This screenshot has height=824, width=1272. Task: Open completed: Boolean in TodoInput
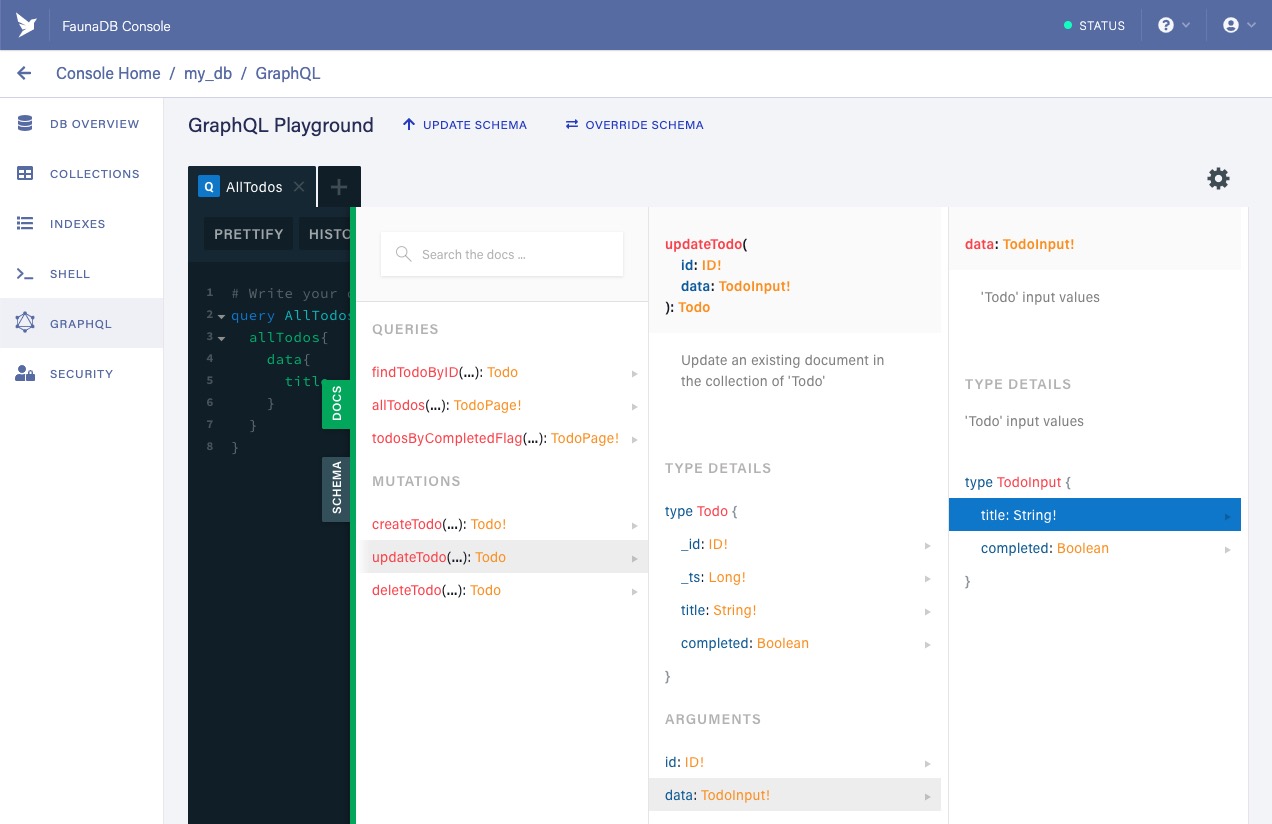click(x=1095, y=548)
